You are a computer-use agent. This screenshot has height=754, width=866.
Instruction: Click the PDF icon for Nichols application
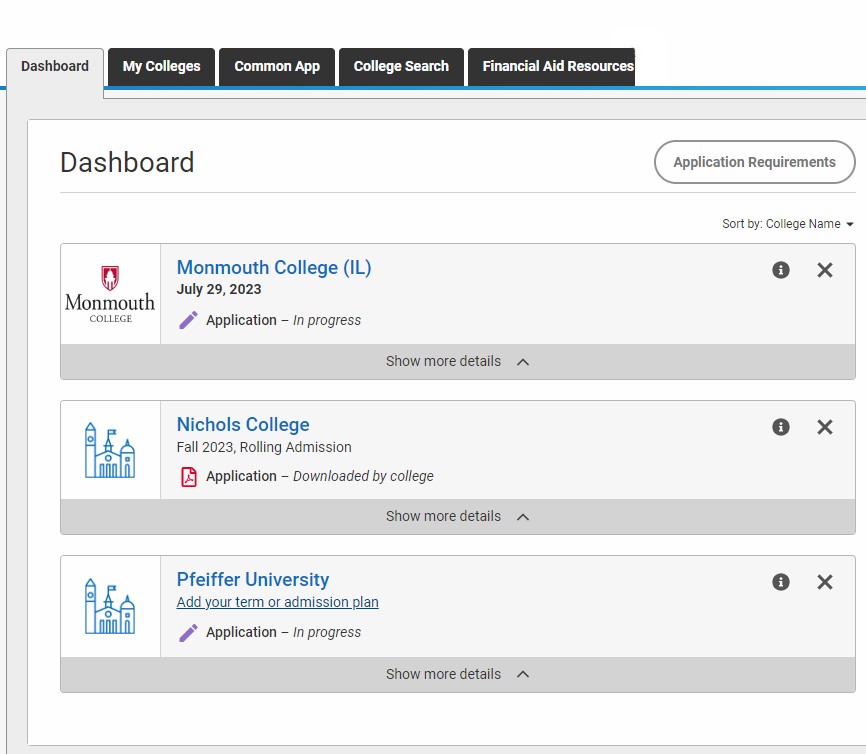click(x=189, y=477)
